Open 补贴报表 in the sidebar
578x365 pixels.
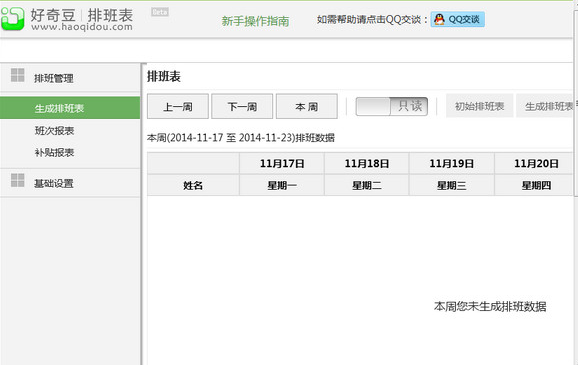pyautogui.click(x=55, y=153)
